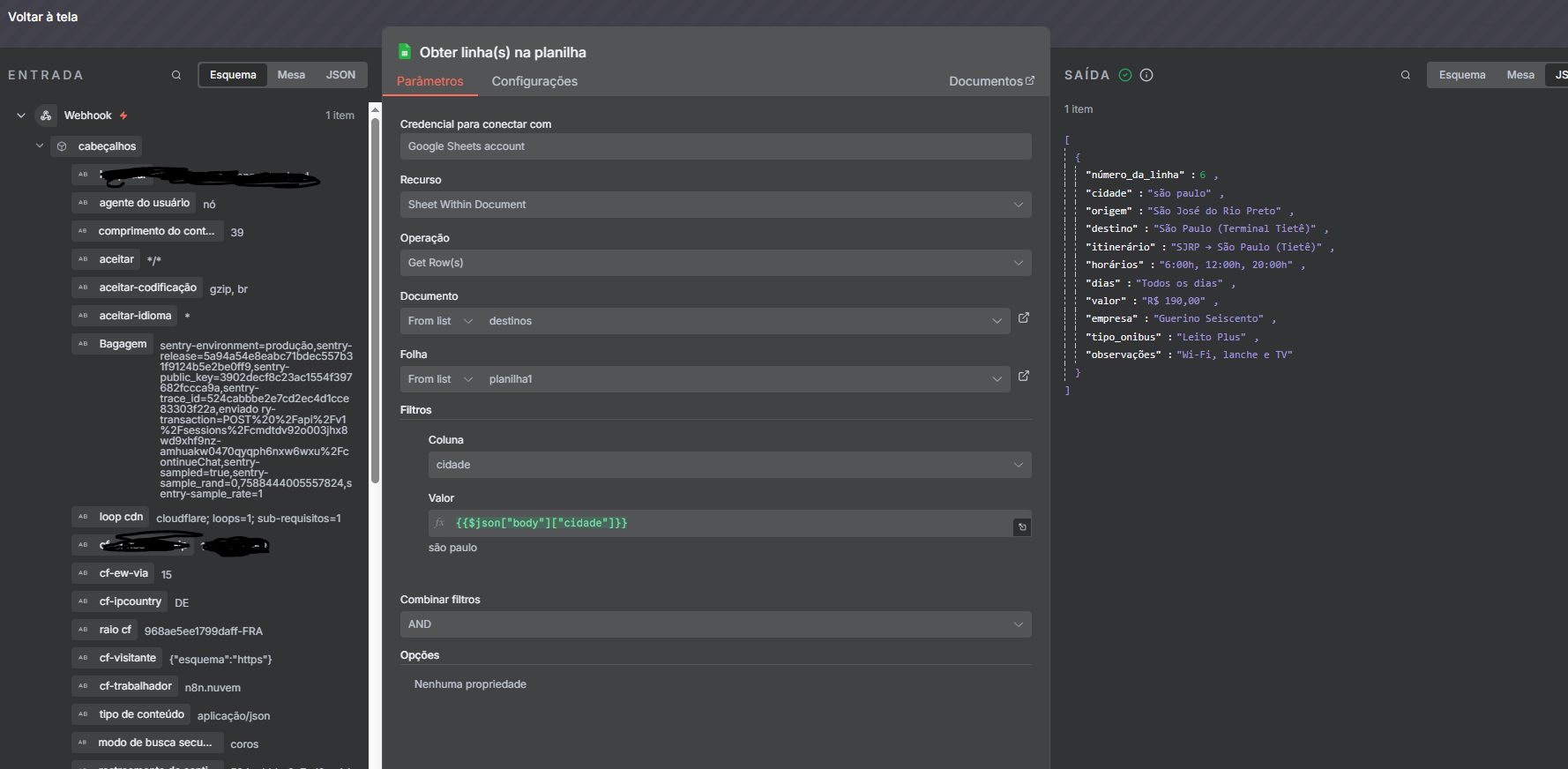Click the fx expression icon
The height and width of the screenshot is (769, 1568).
tap(439, 523)
